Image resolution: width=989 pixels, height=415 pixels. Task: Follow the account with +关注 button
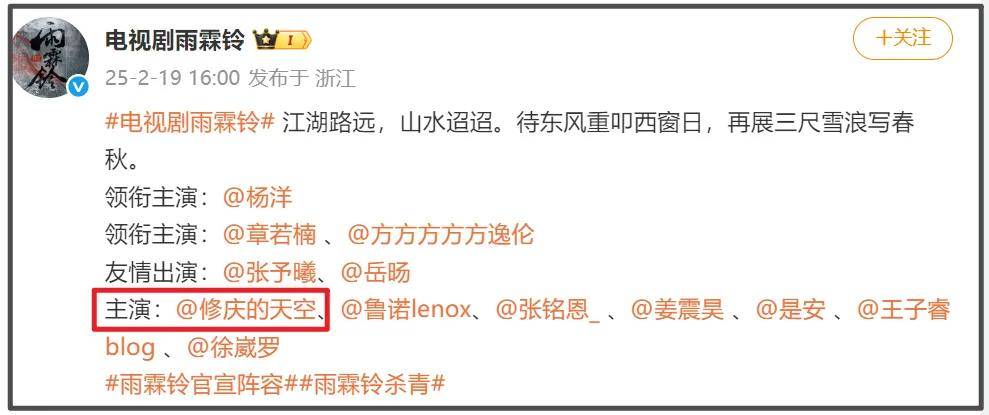902,38
